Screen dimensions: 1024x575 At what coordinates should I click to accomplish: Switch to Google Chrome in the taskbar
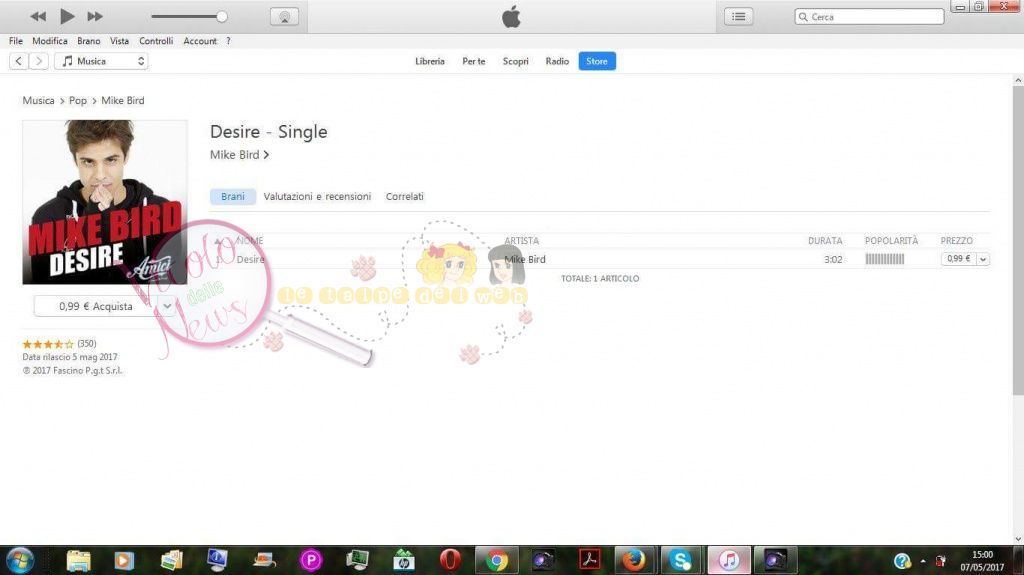click(497, 561)
